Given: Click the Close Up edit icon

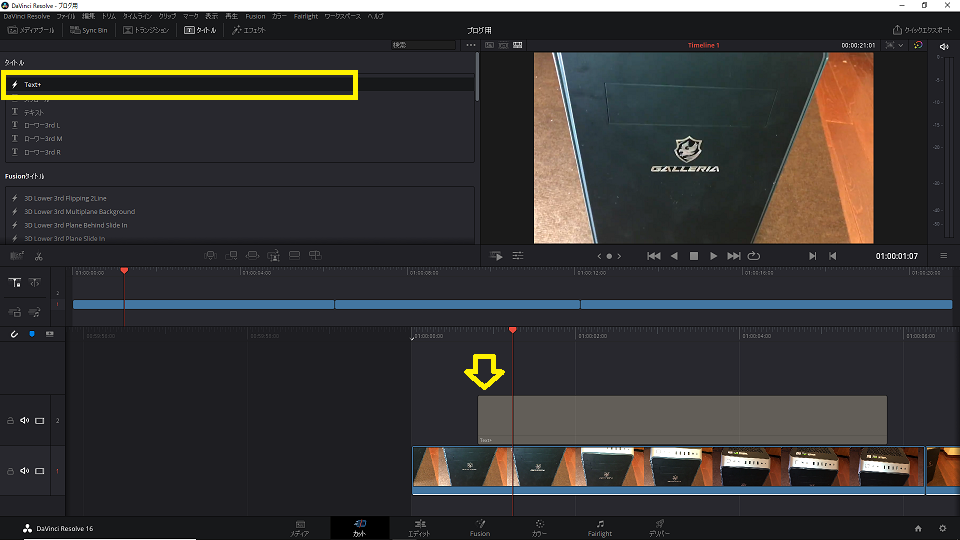Looking at the screenshot, I should [274, 255].
